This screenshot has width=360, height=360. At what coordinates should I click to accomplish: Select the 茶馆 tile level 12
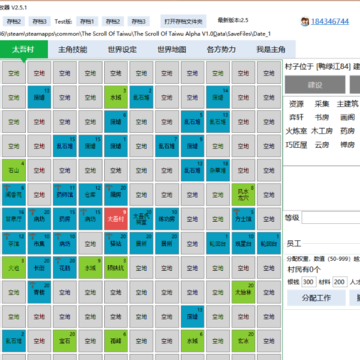14,244
